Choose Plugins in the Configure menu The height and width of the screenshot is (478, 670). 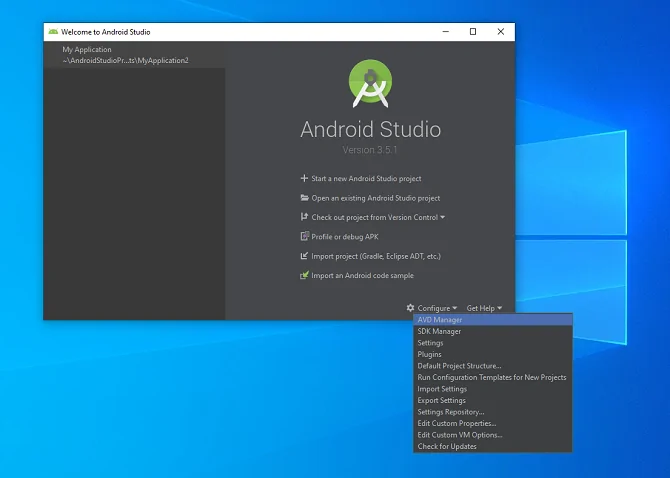click(429, 354)
